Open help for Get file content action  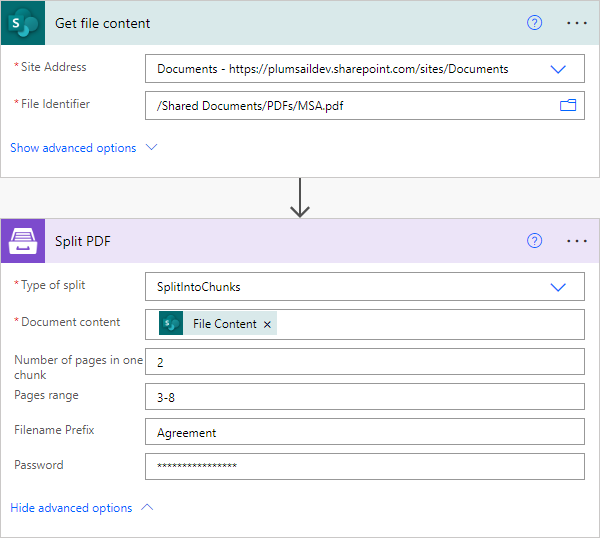[x=534, y=23]
